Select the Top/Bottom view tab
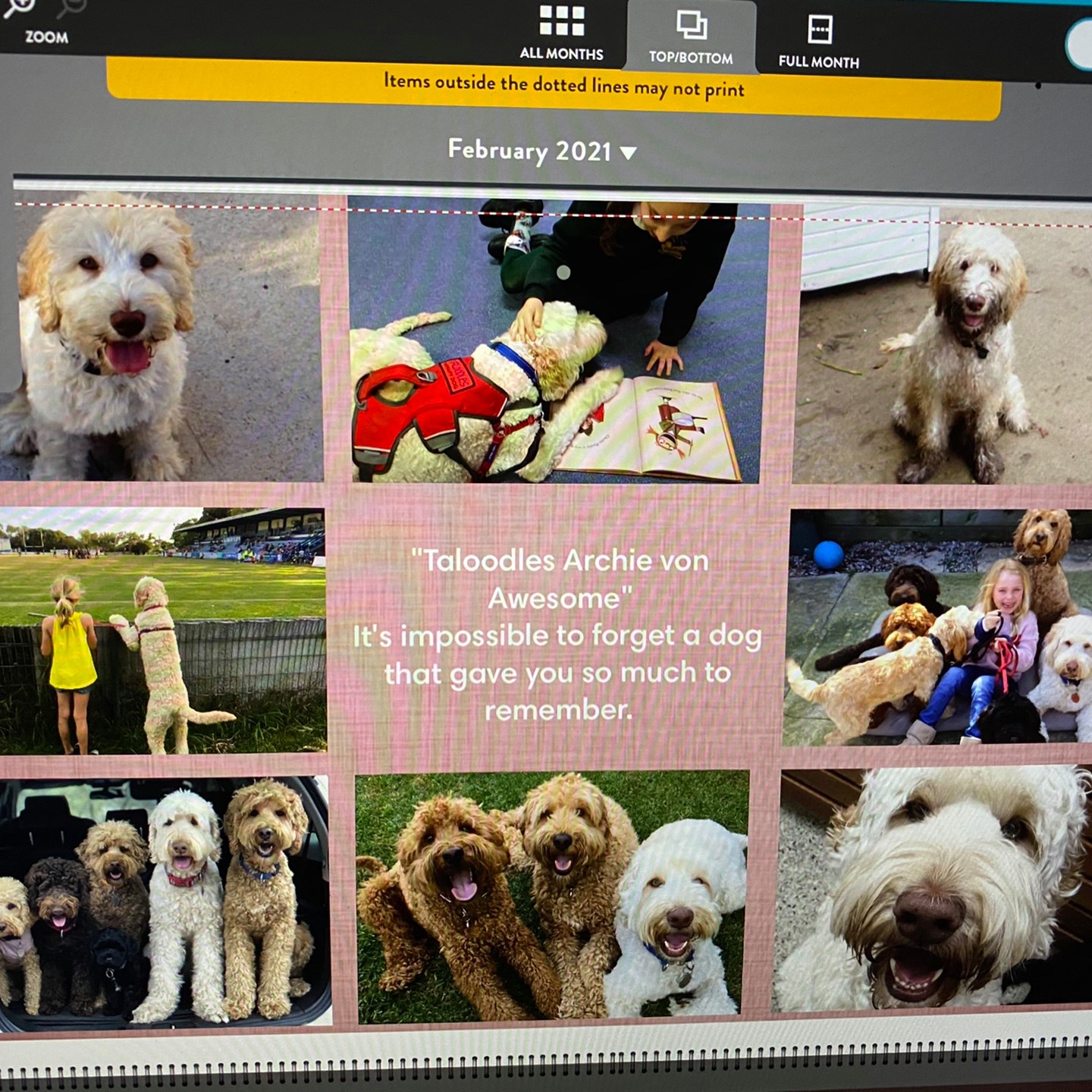 (x=691, y=38)
